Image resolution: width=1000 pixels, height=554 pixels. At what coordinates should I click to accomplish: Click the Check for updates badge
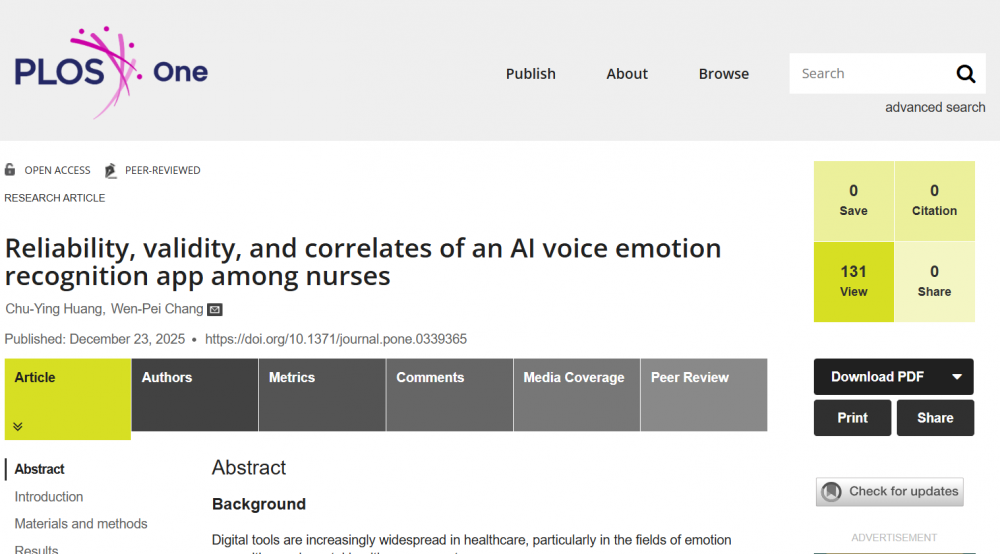tap(890, 491)
